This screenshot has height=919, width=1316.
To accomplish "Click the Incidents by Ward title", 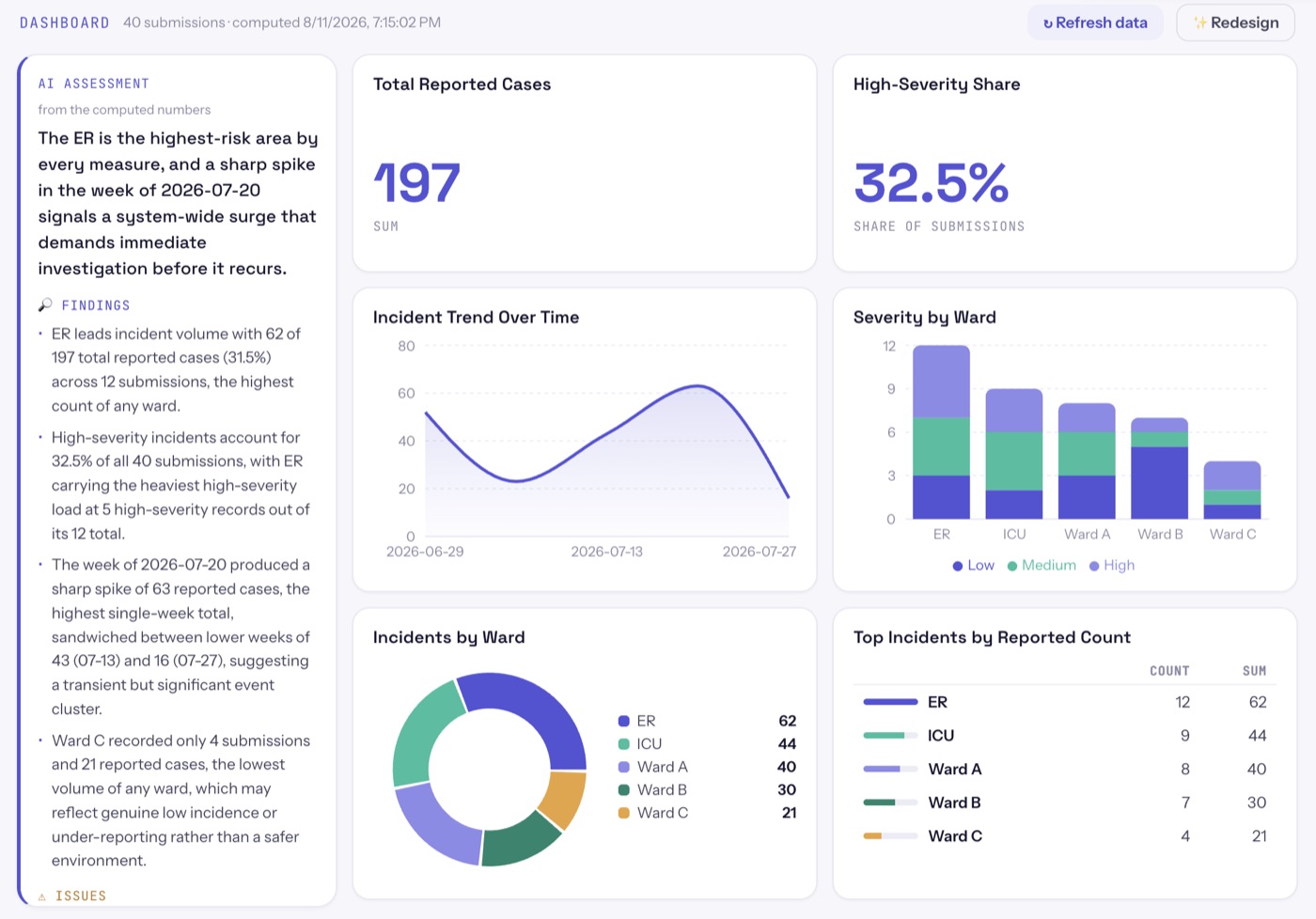I will click(448, 637).
